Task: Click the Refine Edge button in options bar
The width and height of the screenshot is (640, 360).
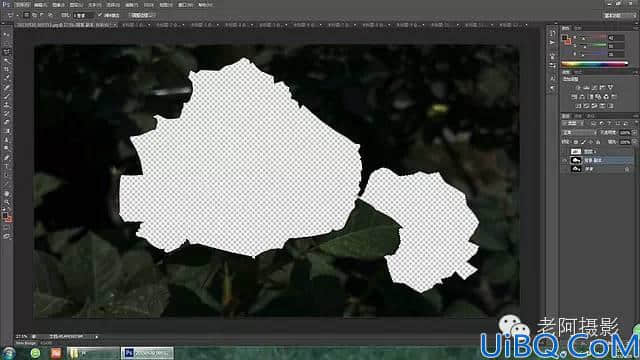Action: tap(142, 15)
